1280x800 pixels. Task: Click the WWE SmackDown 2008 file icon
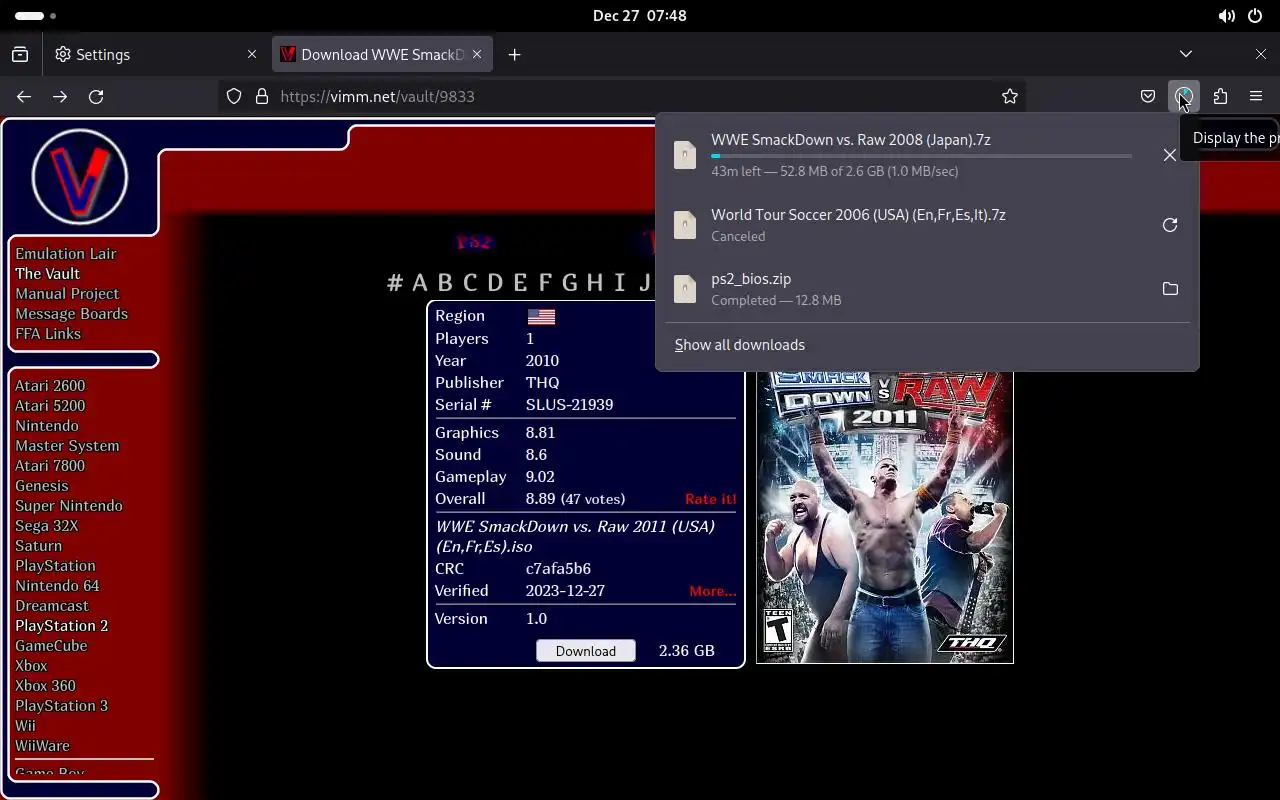685,155
